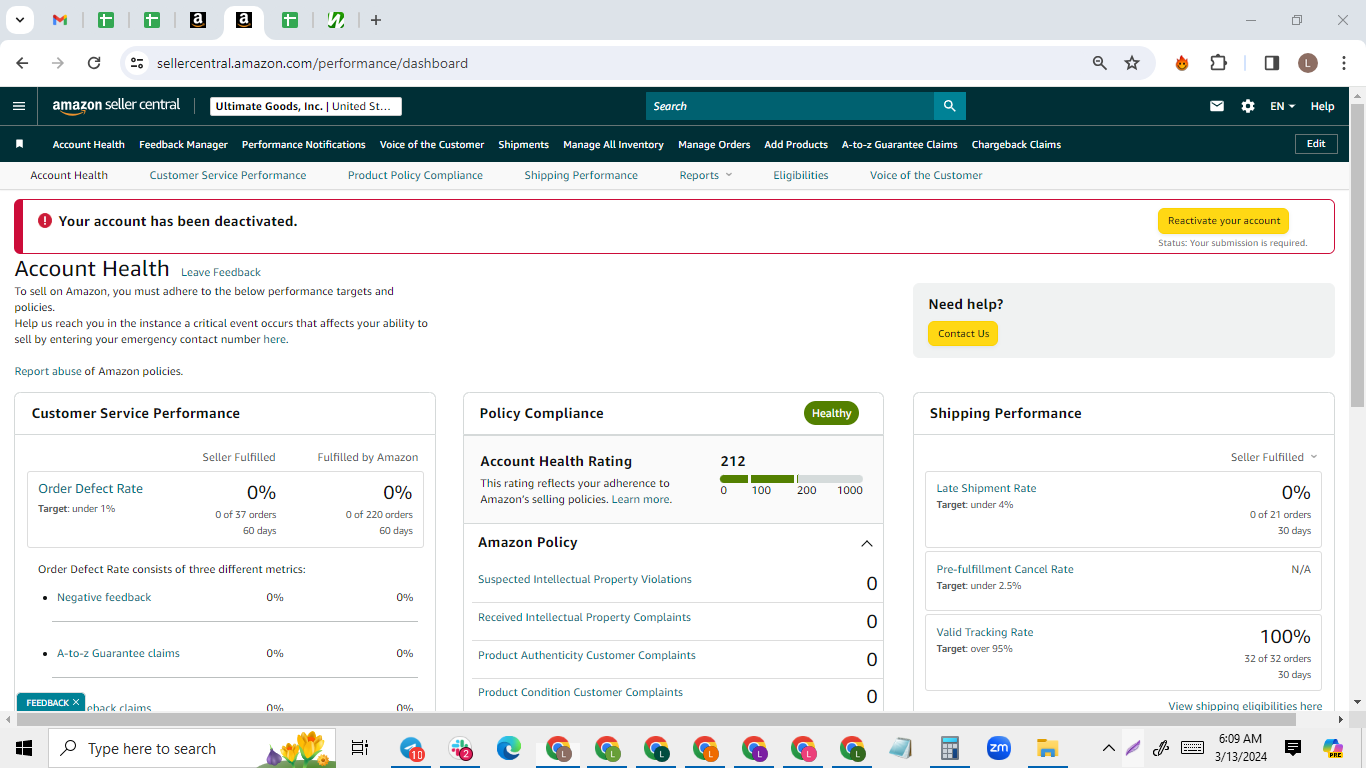Viewport: 1366px width, 768px height.
Task: Open the Order Defect Rate link
Action: [x=90, y=489]
